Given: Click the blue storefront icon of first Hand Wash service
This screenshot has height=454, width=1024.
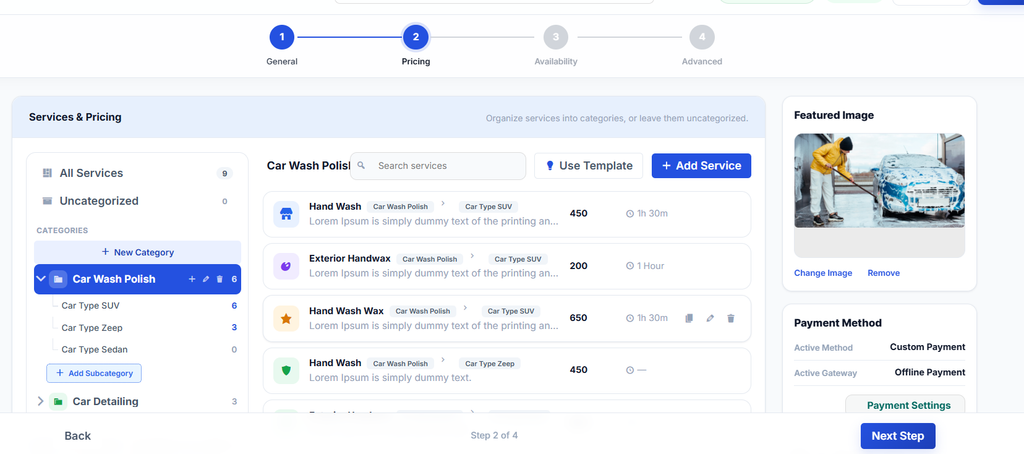Looking at the screenshot, I should point(286,214).
